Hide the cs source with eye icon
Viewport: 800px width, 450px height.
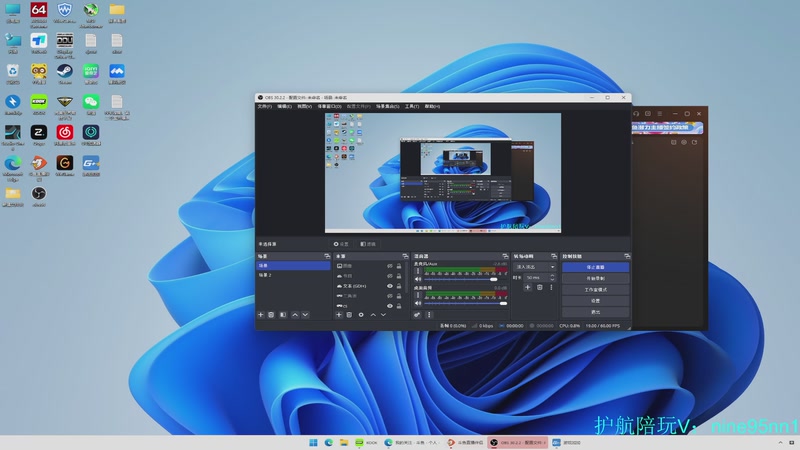390,306
